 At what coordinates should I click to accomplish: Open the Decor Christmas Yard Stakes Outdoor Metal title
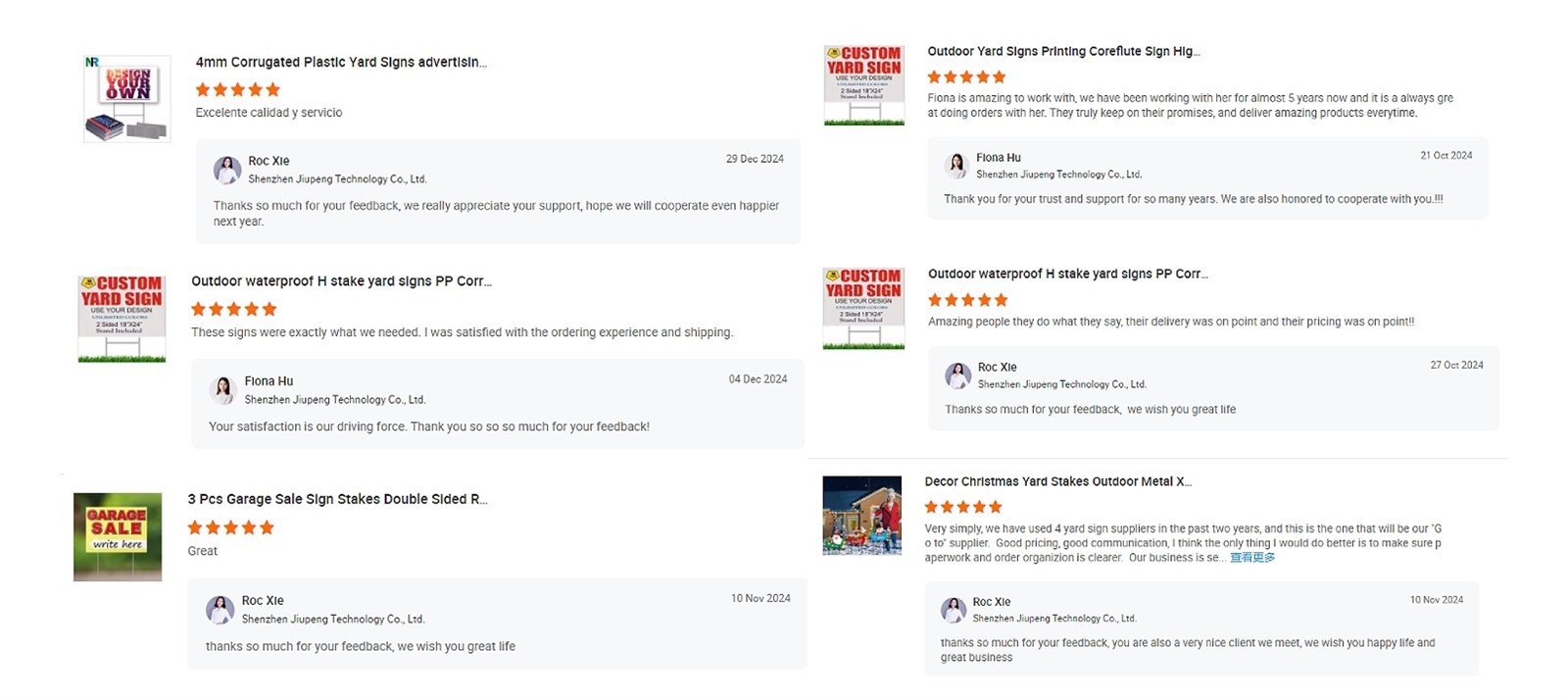1057,481
